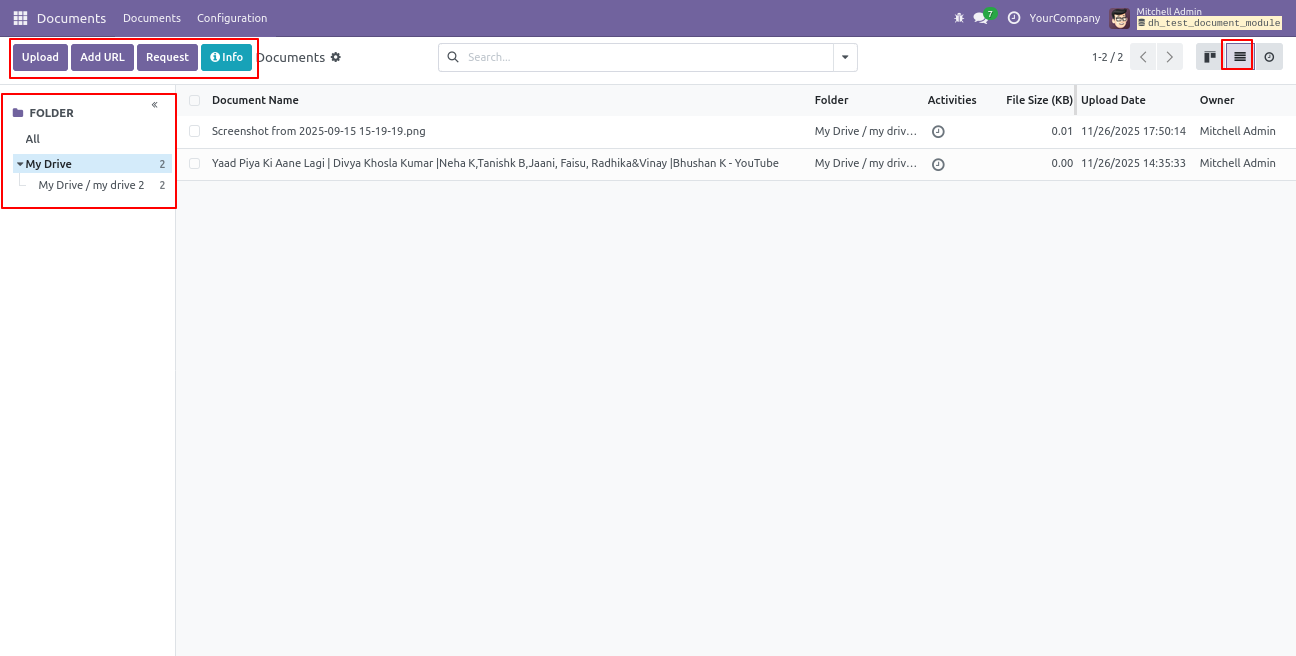This screenshot has width=1296, height=656.
Task: Open the activities clock in top bar
Action: click(1014, 18)
